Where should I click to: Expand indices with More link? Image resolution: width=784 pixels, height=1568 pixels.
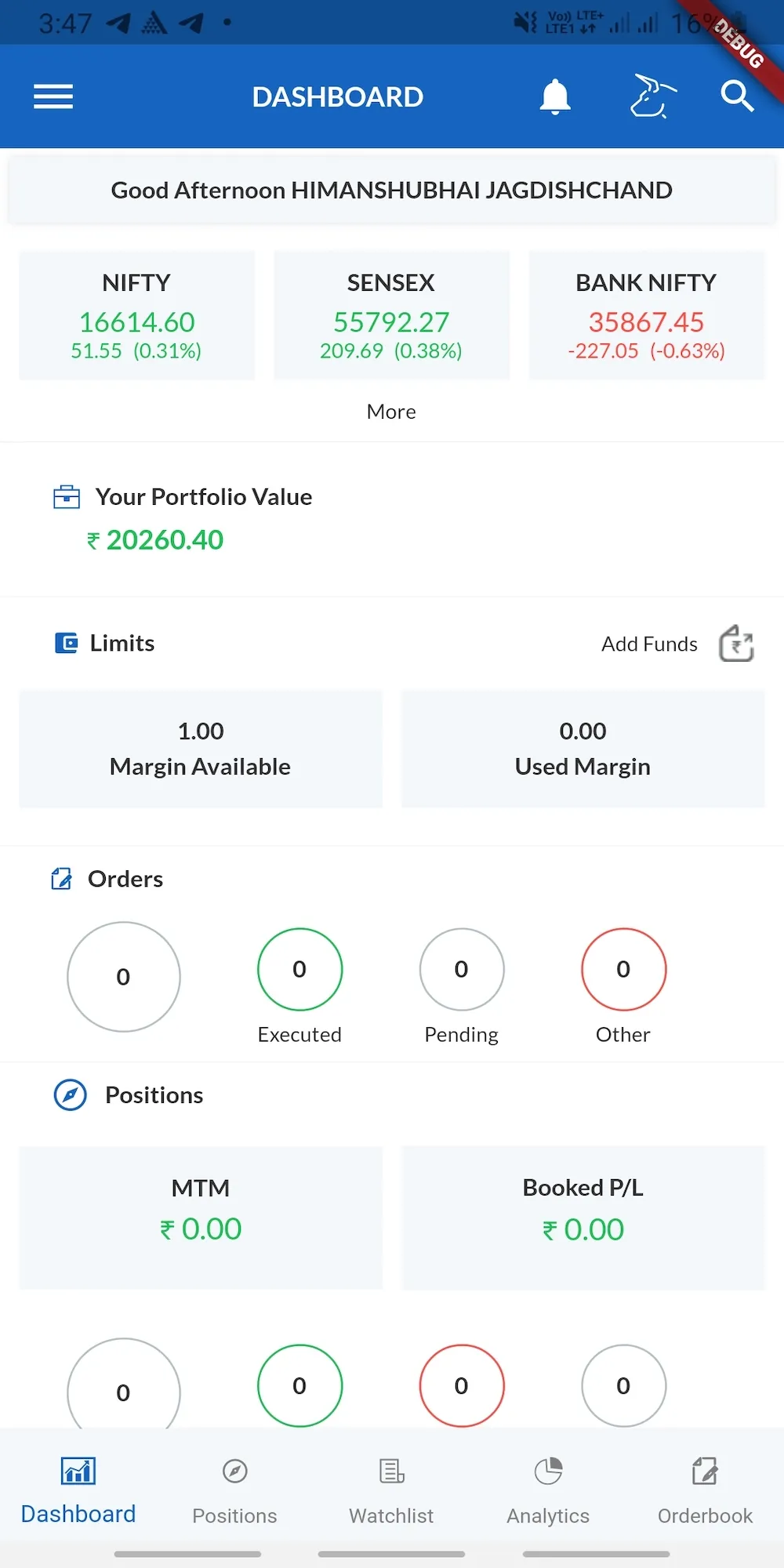tap(391, 412)
